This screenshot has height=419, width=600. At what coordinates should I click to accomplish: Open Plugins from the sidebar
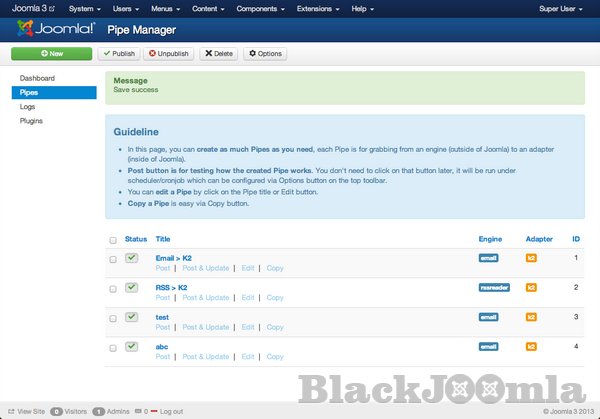(31, 120)
